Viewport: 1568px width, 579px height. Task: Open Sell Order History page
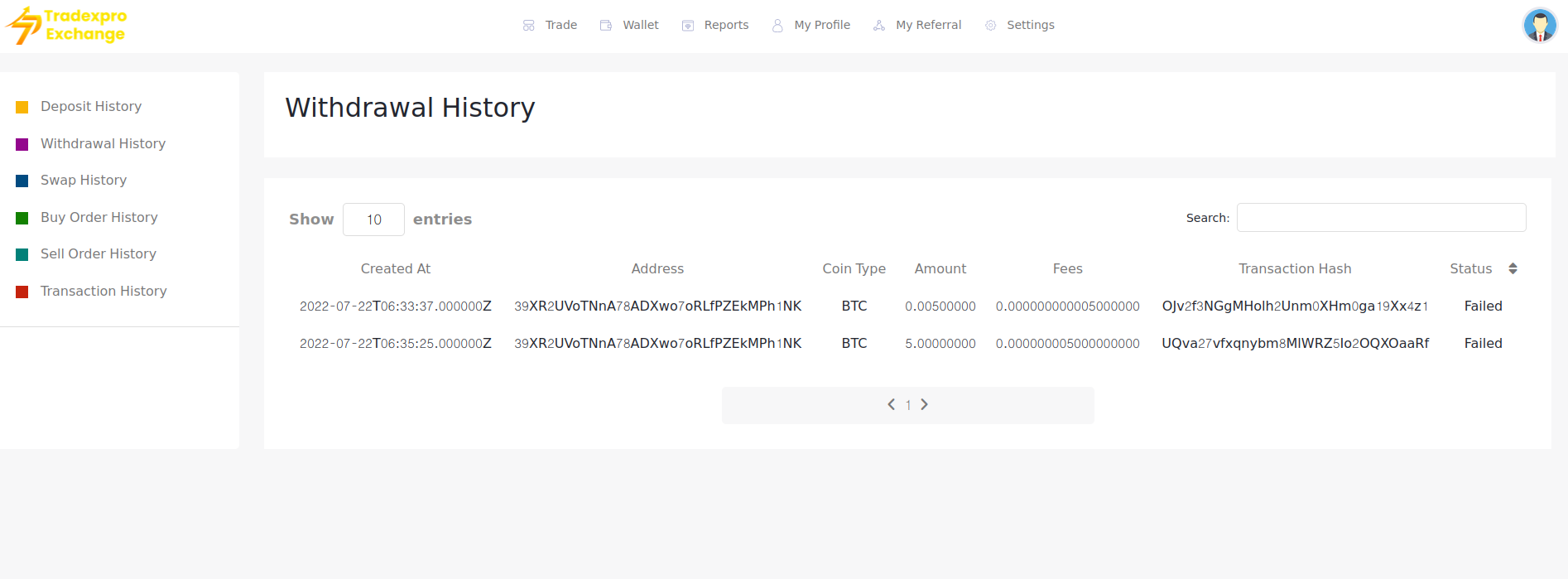tap(98, 254)
